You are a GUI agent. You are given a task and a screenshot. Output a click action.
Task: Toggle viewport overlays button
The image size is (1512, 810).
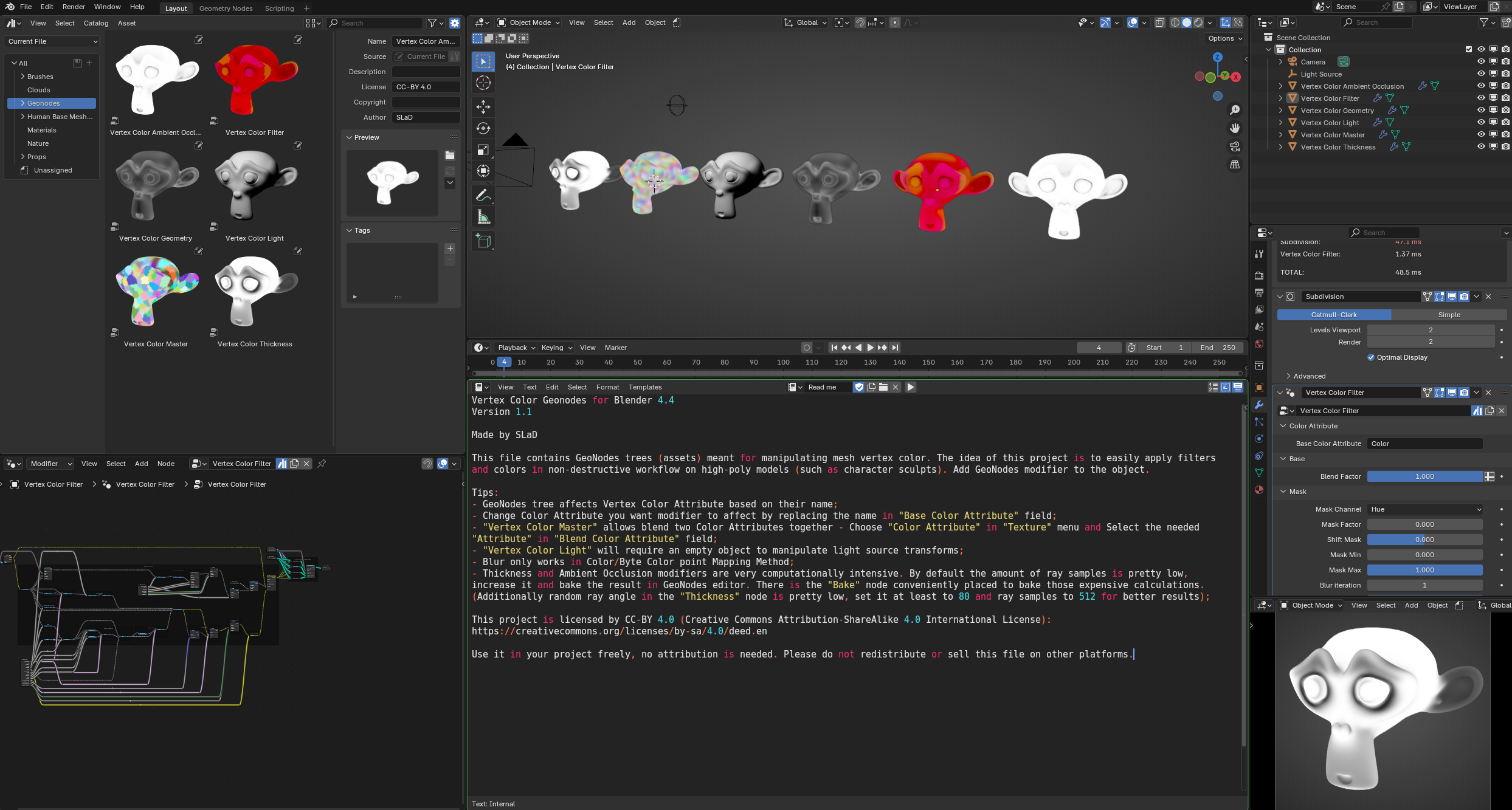[x=1133, y=22]
